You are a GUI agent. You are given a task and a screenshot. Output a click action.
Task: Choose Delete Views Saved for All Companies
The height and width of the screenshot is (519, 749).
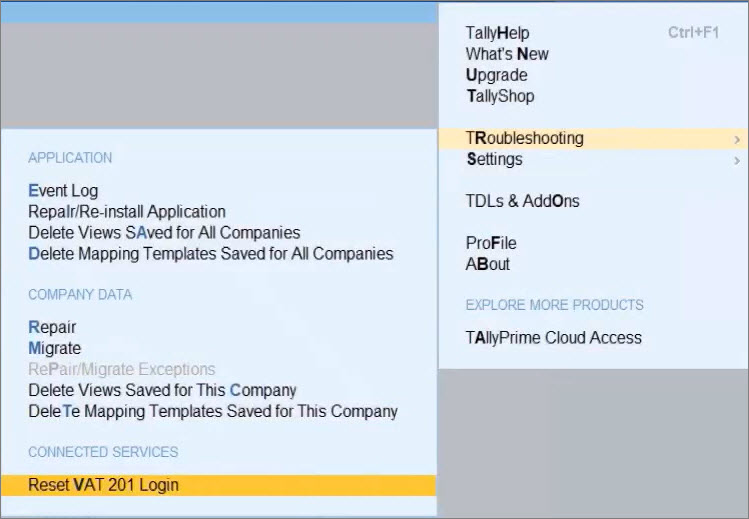[164, 233]
